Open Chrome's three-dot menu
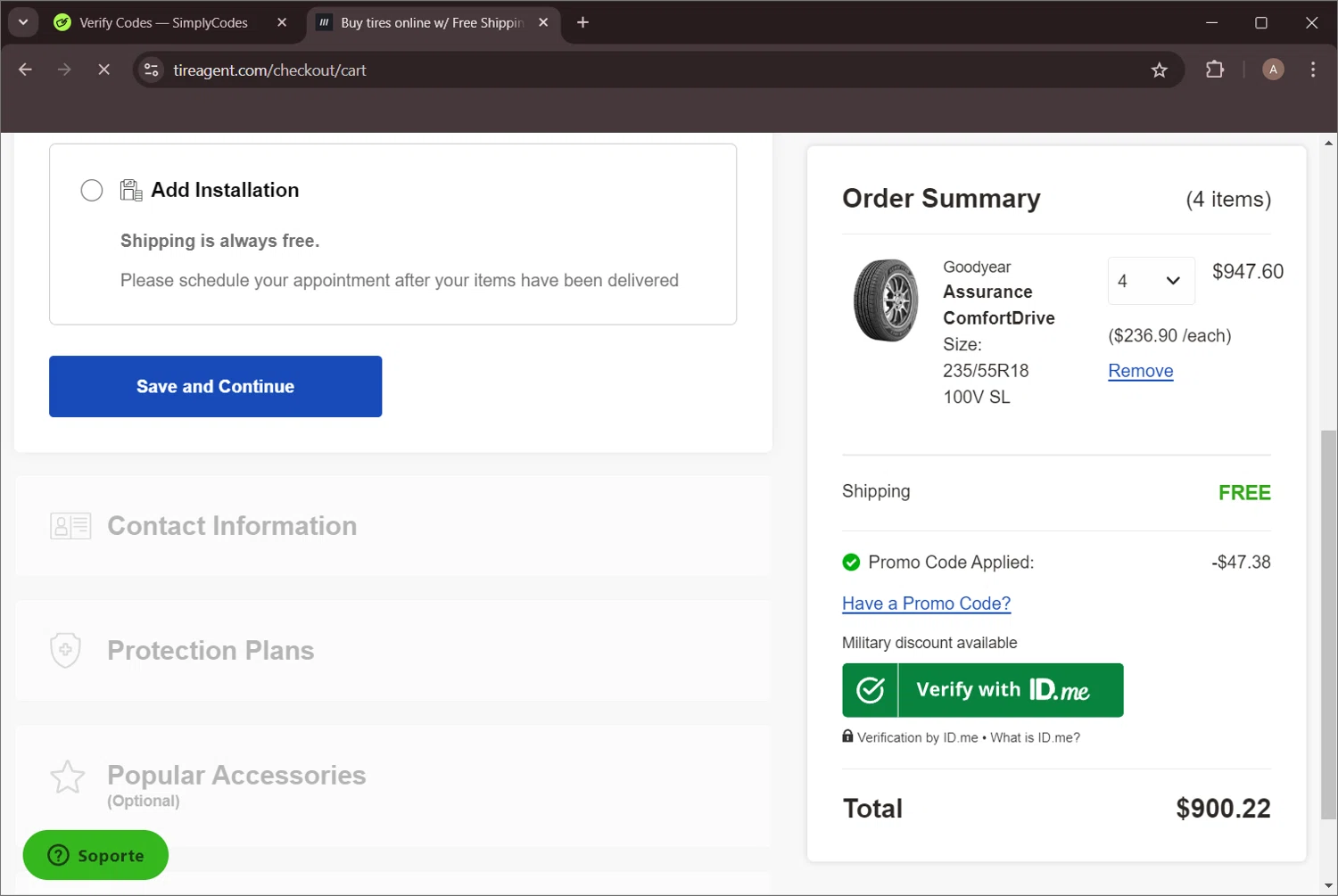The width and height of the screenshot is (1338, 896). click(x=1312, y=70)
